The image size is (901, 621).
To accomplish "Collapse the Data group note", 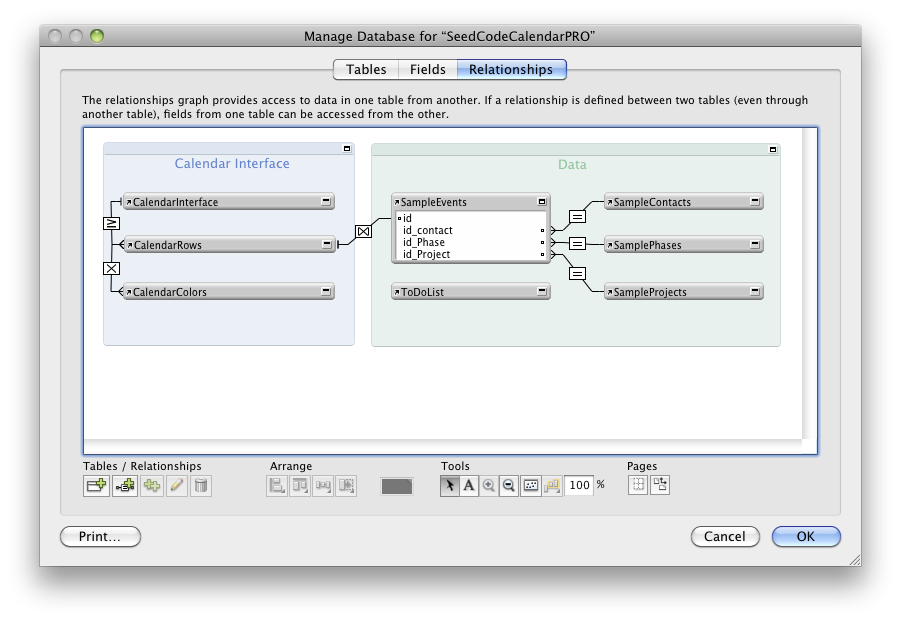I will [x=773, y=149].
